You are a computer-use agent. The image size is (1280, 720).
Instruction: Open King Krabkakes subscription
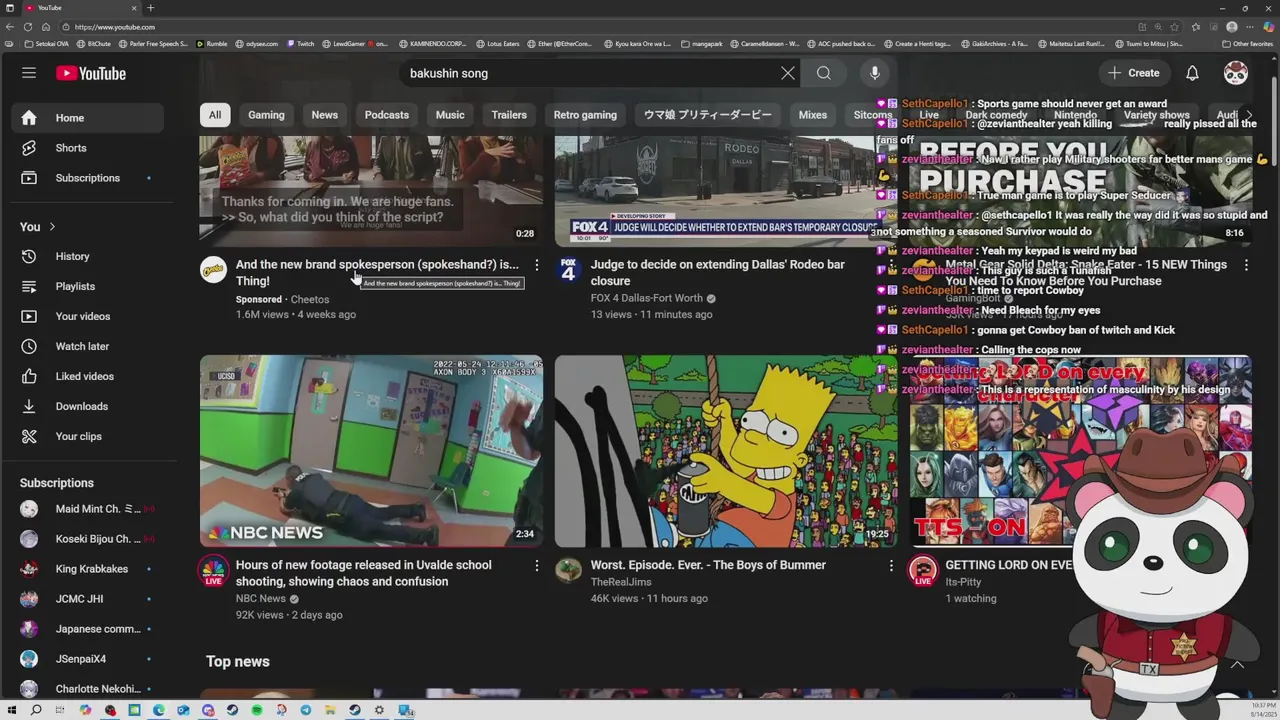point(88,569)
